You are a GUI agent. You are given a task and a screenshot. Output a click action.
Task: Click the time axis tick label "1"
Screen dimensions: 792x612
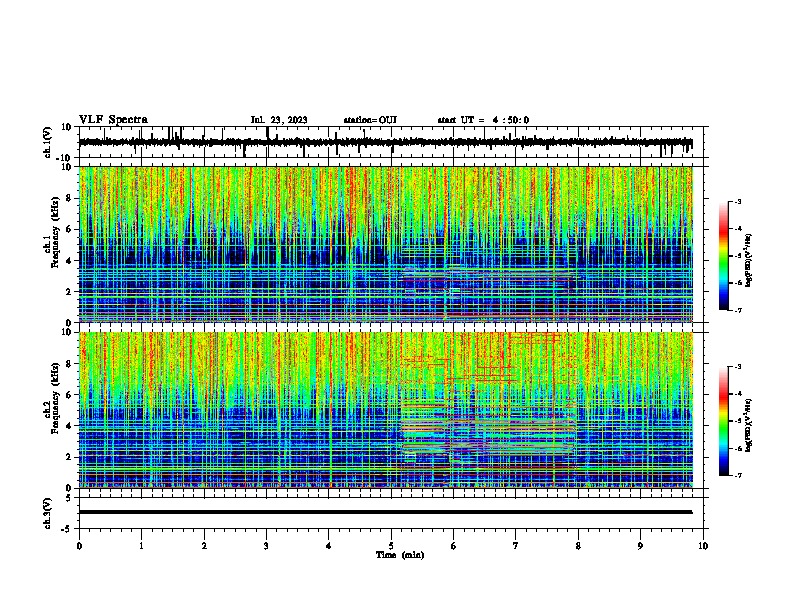tap(141, 546)
